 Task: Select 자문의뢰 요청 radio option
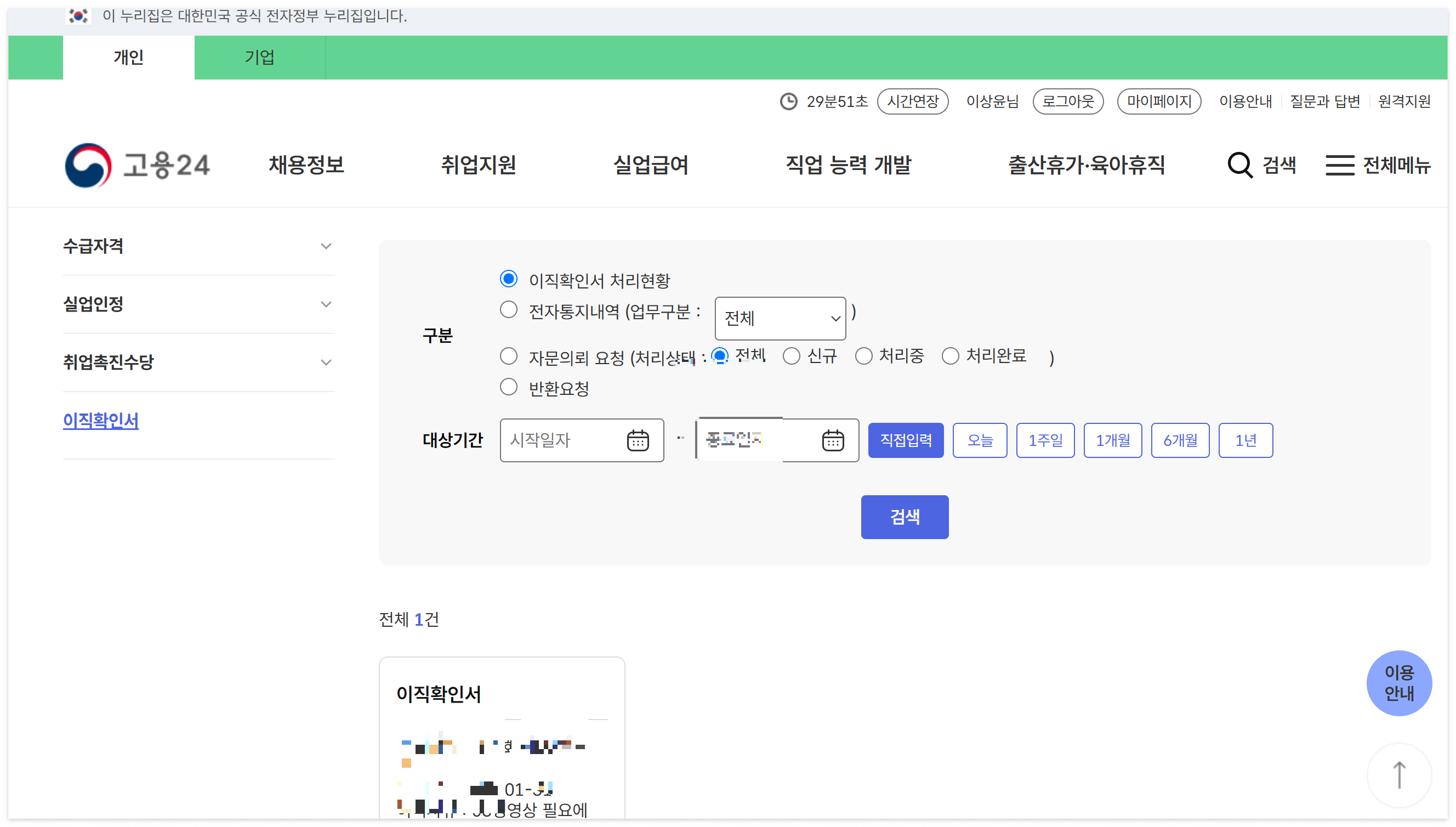coord(509,356)
